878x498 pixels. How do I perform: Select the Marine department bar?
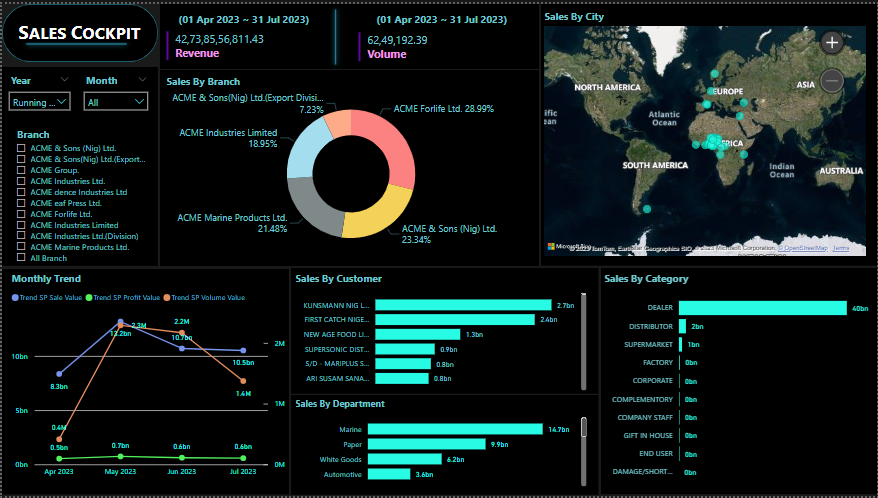click(x=455, y=429)
